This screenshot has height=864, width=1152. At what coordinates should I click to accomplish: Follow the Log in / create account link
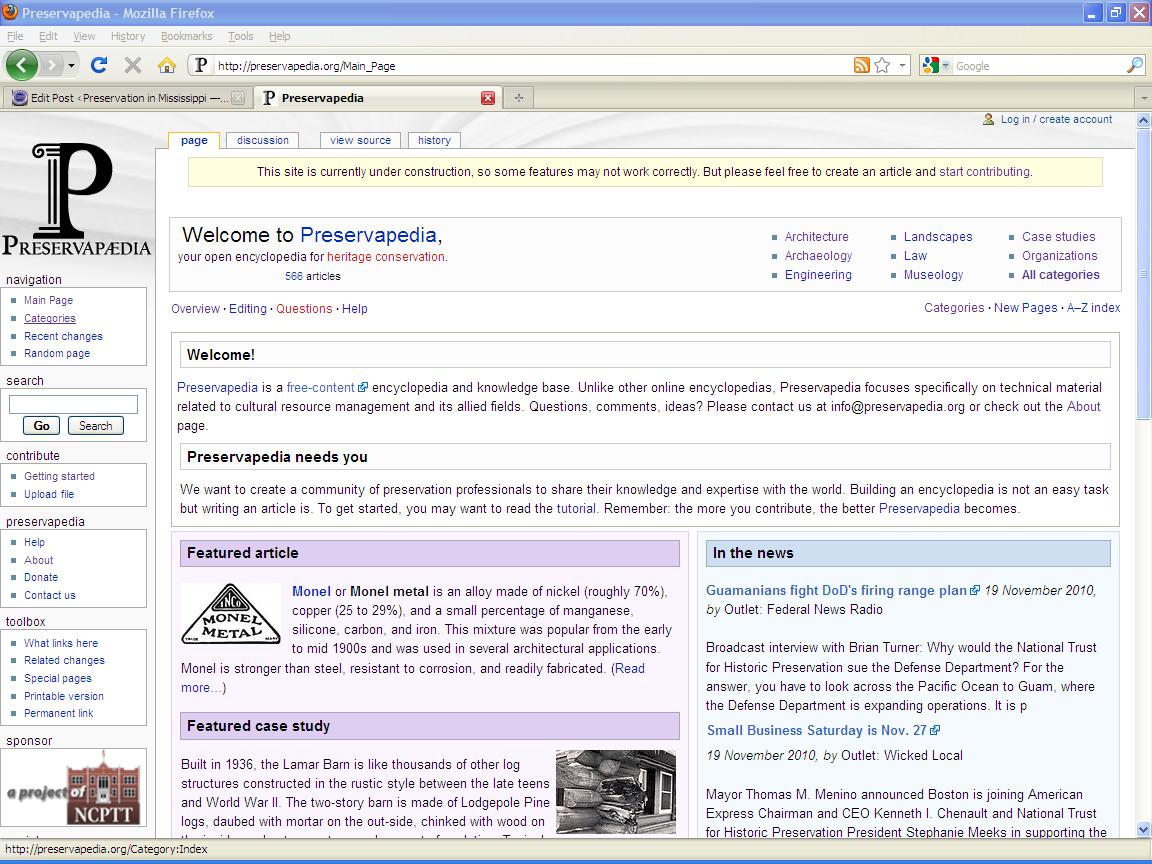point(1056,119)
